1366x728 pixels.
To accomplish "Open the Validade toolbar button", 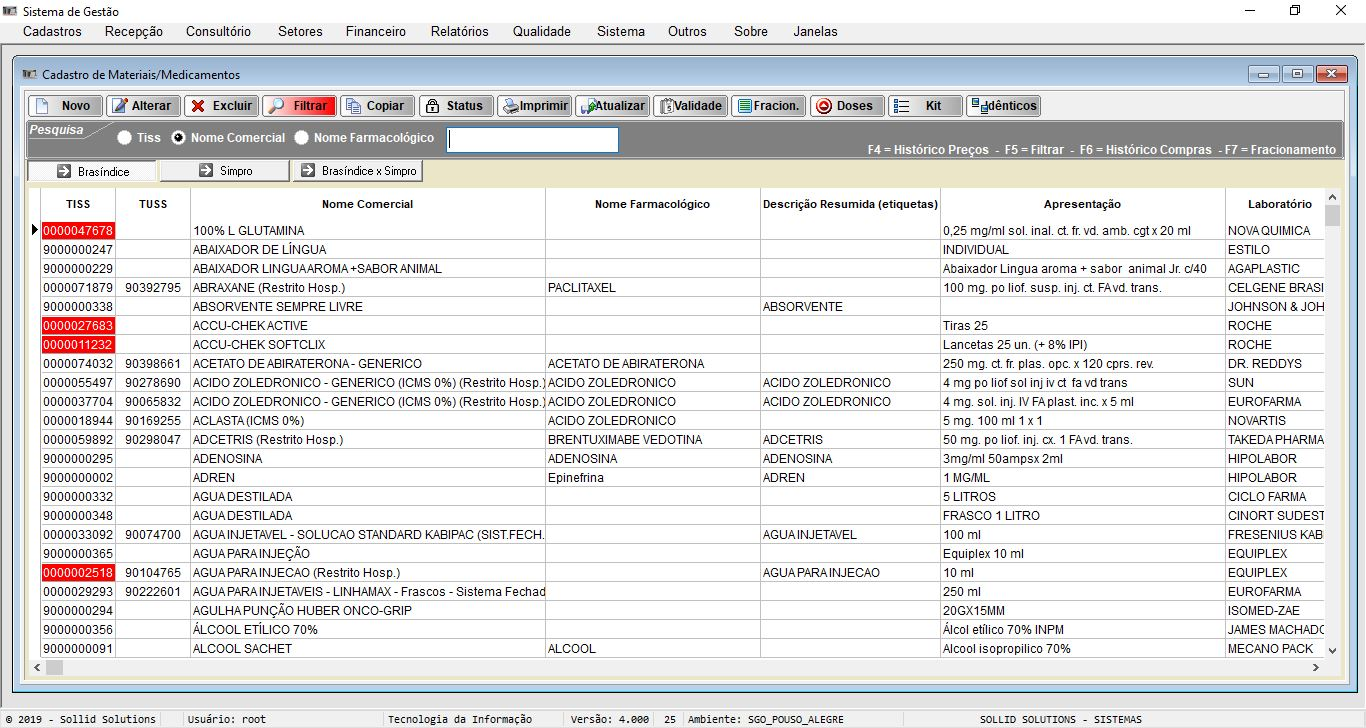I will [690, 106].
